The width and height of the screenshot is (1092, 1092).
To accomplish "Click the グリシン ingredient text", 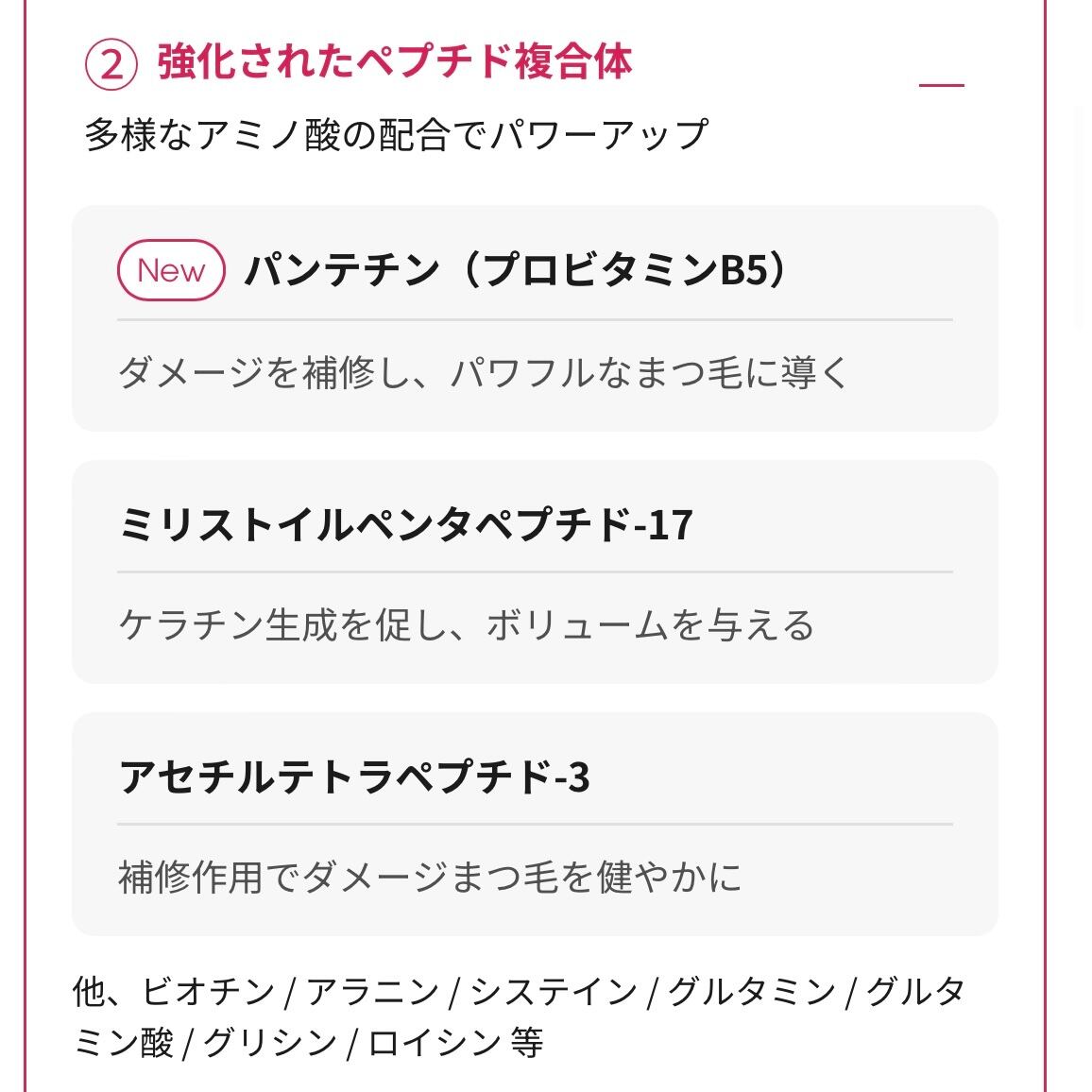I will click(x=270, y=1043).
